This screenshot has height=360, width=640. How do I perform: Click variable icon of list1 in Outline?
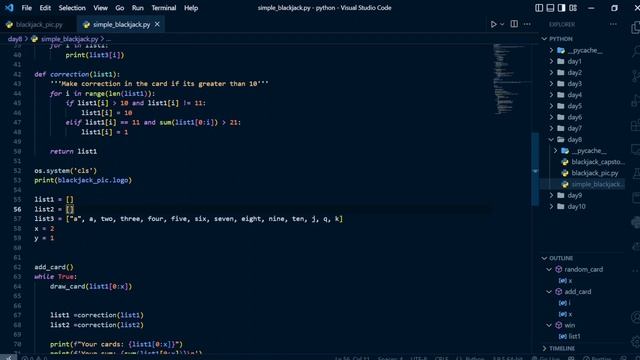click(562, 336)
